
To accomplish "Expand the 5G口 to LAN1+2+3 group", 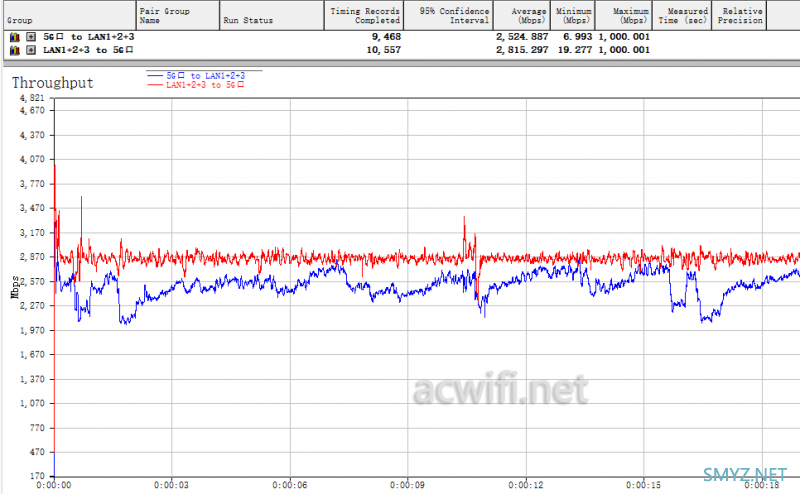I will point(30,37).
